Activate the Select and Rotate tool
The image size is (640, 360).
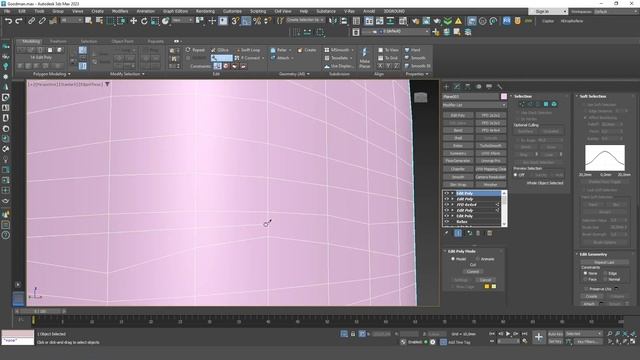(x=144, y=20)
